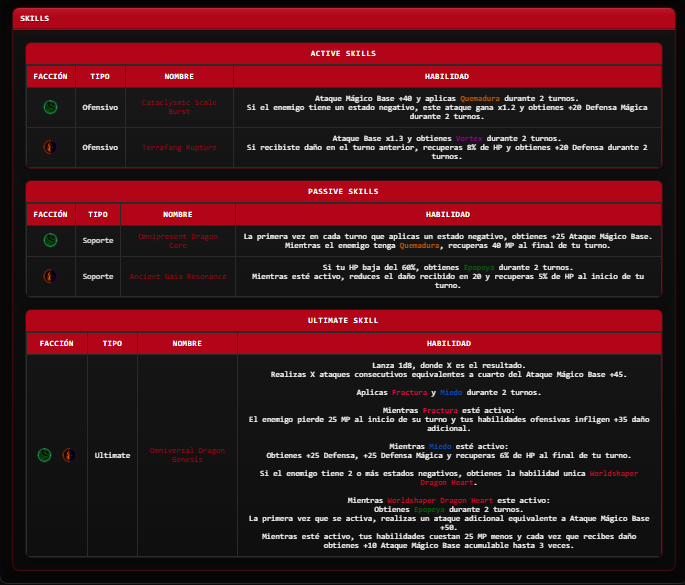Click the HABILIDAD column header in Ultimate Skill
Viewport: 685px width, 585px height.
click(449, 343)
